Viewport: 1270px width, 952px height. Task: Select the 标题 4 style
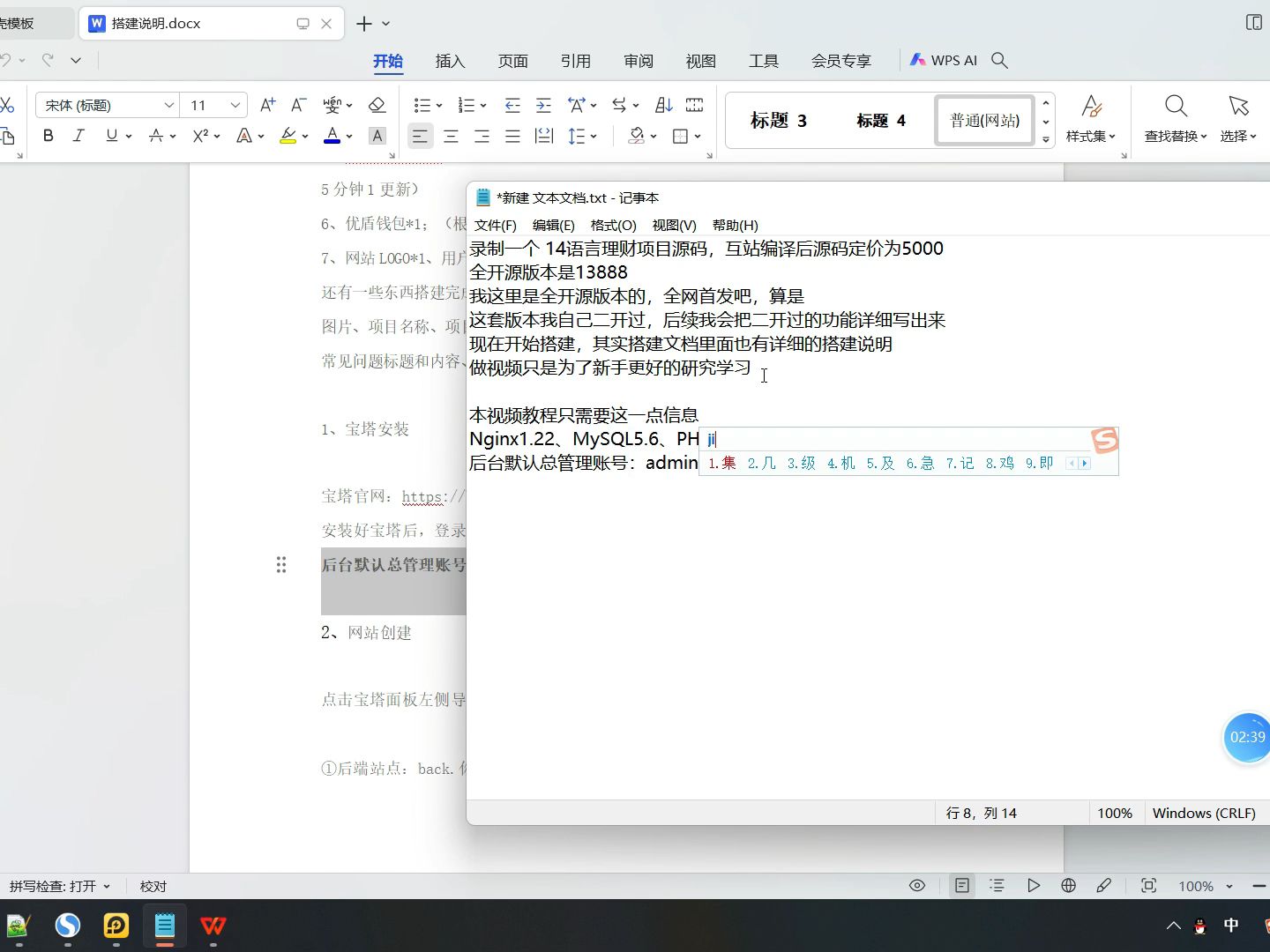coord(880,121)
